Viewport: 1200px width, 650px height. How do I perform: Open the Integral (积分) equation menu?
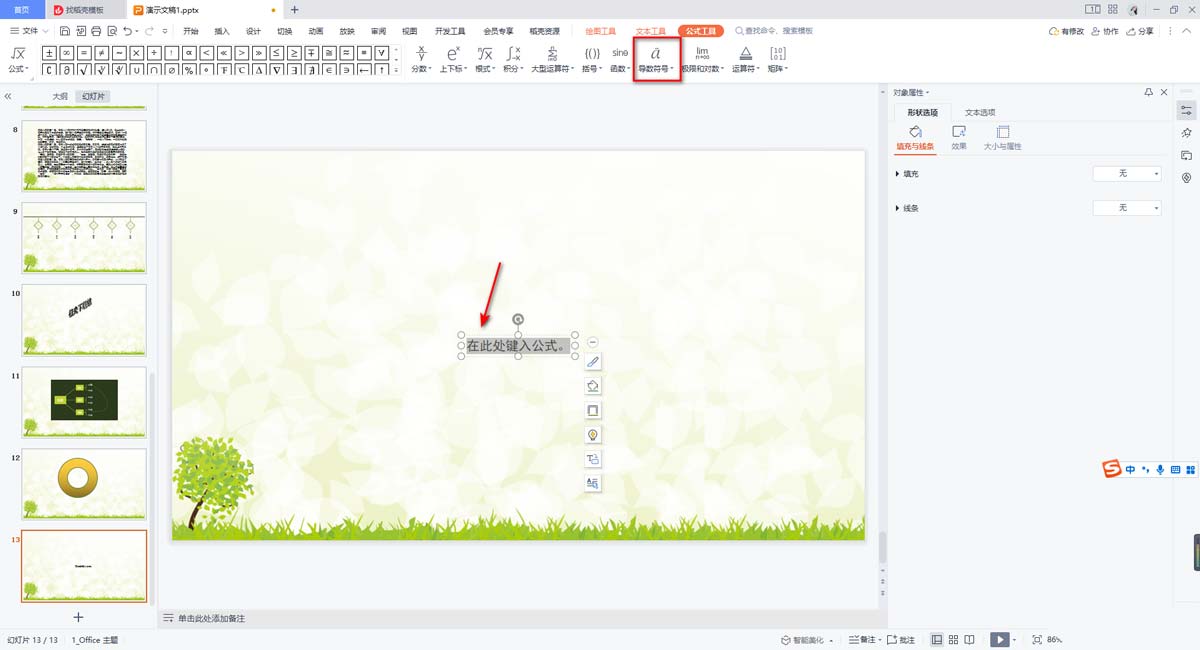512,59
